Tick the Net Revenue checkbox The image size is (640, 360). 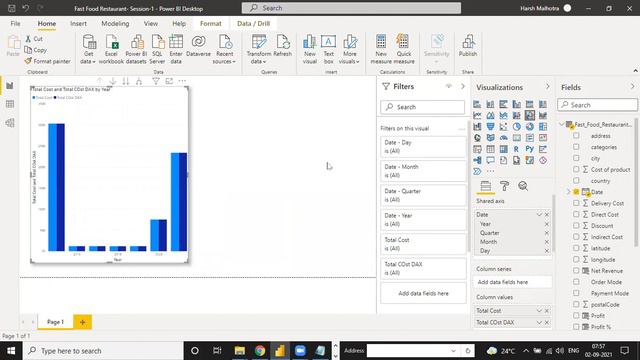(x=576, y=271)
